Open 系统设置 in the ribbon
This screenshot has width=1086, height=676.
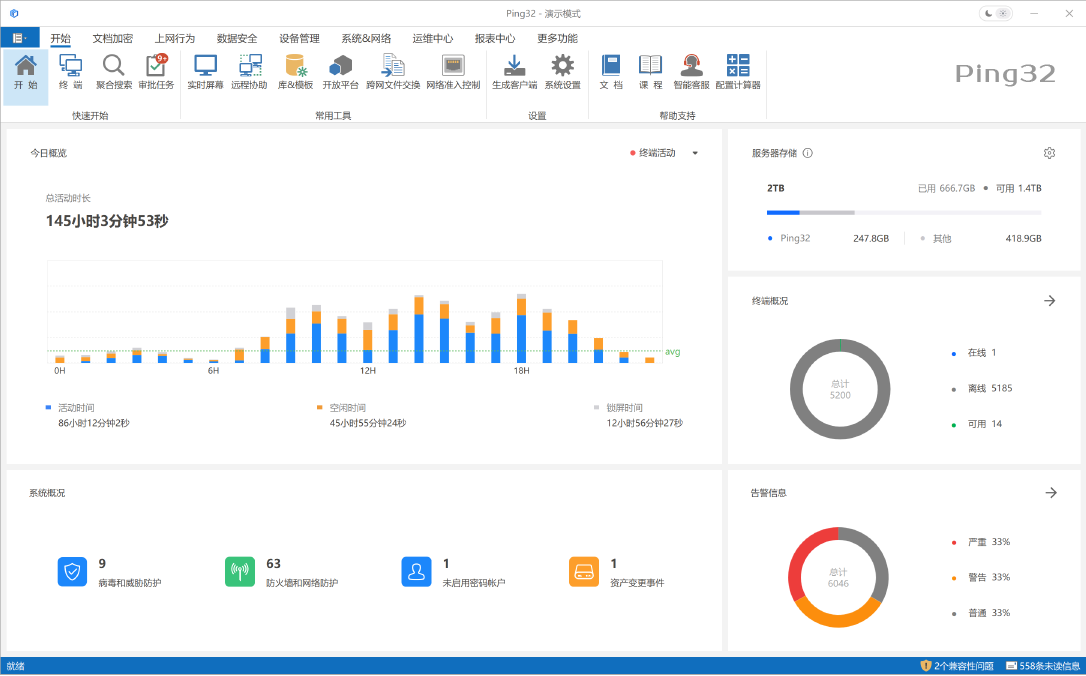click(x=561, y=70)
